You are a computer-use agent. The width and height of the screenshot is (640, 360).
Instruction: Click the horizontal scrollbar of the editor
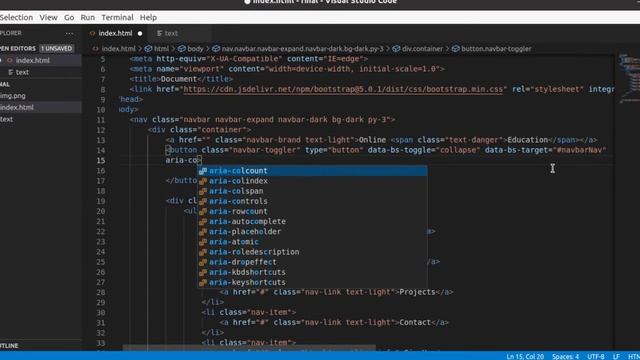coord(249,349)
